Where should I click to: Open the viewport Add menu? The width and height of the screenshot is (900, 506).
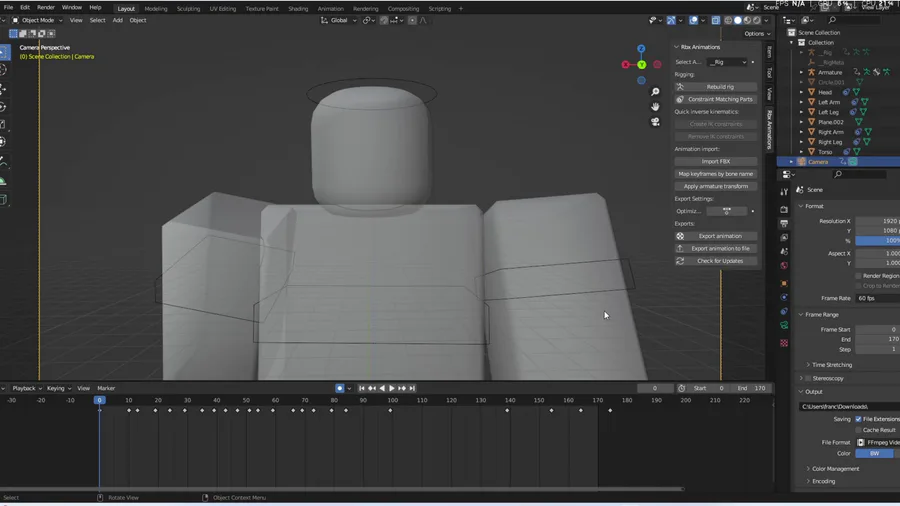point(117,20)
